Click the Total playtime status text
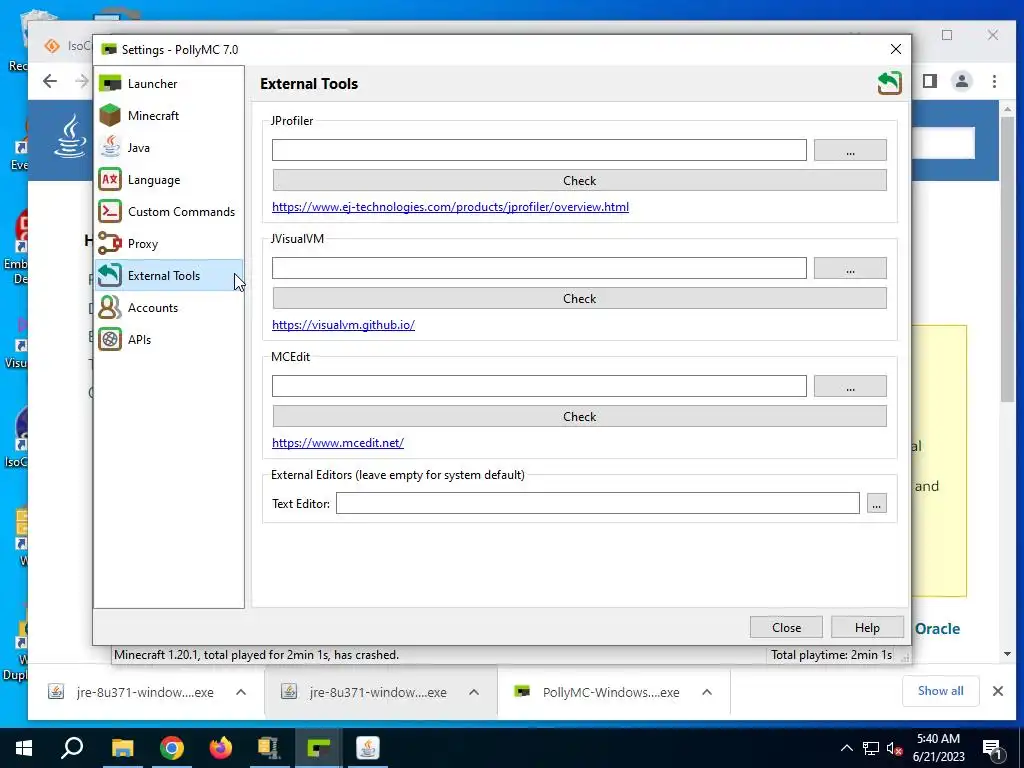 (x=831, y=654)
